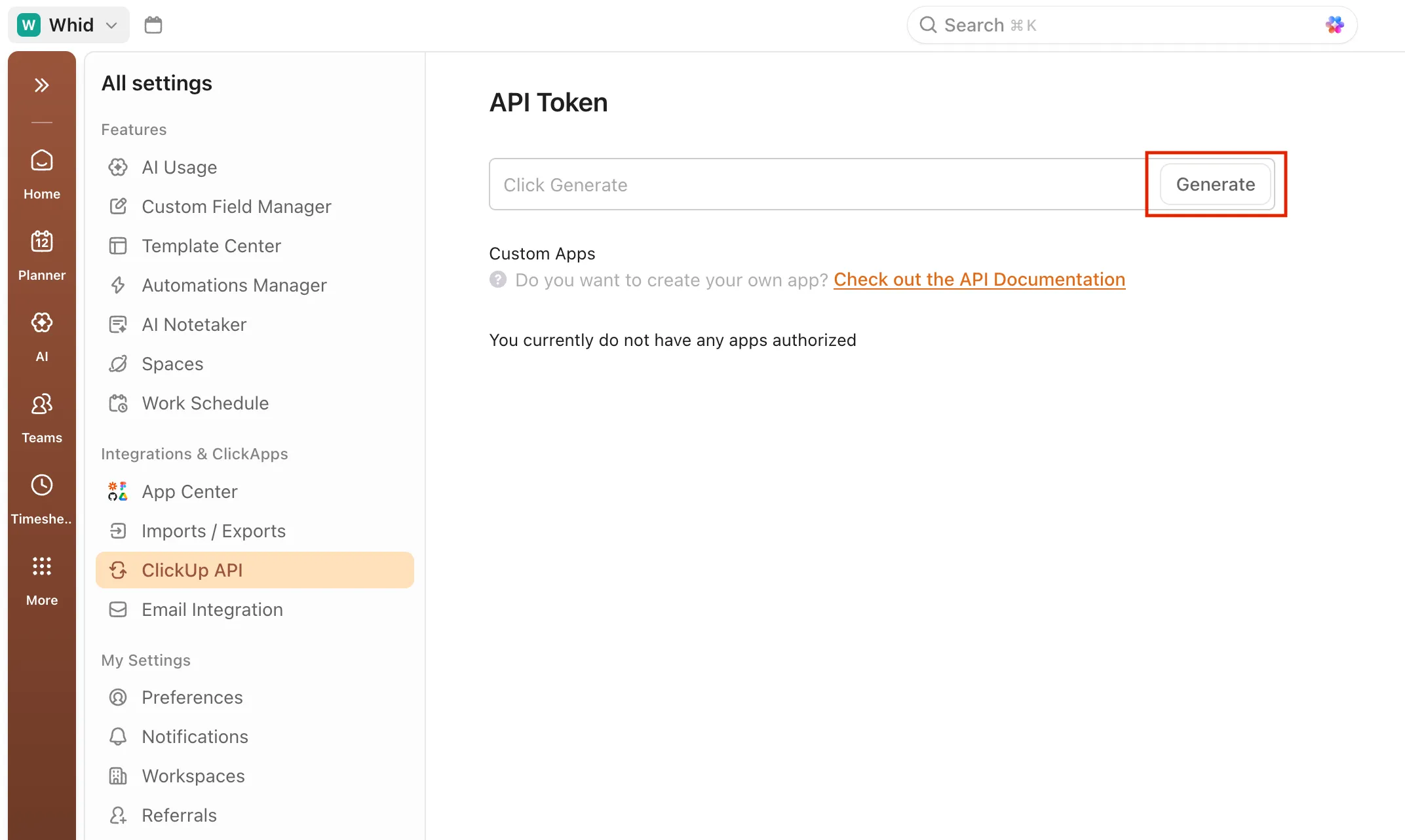Click the green W workspace avatar
Viewport: 1405px width, 840px height.
pos(29,25)
